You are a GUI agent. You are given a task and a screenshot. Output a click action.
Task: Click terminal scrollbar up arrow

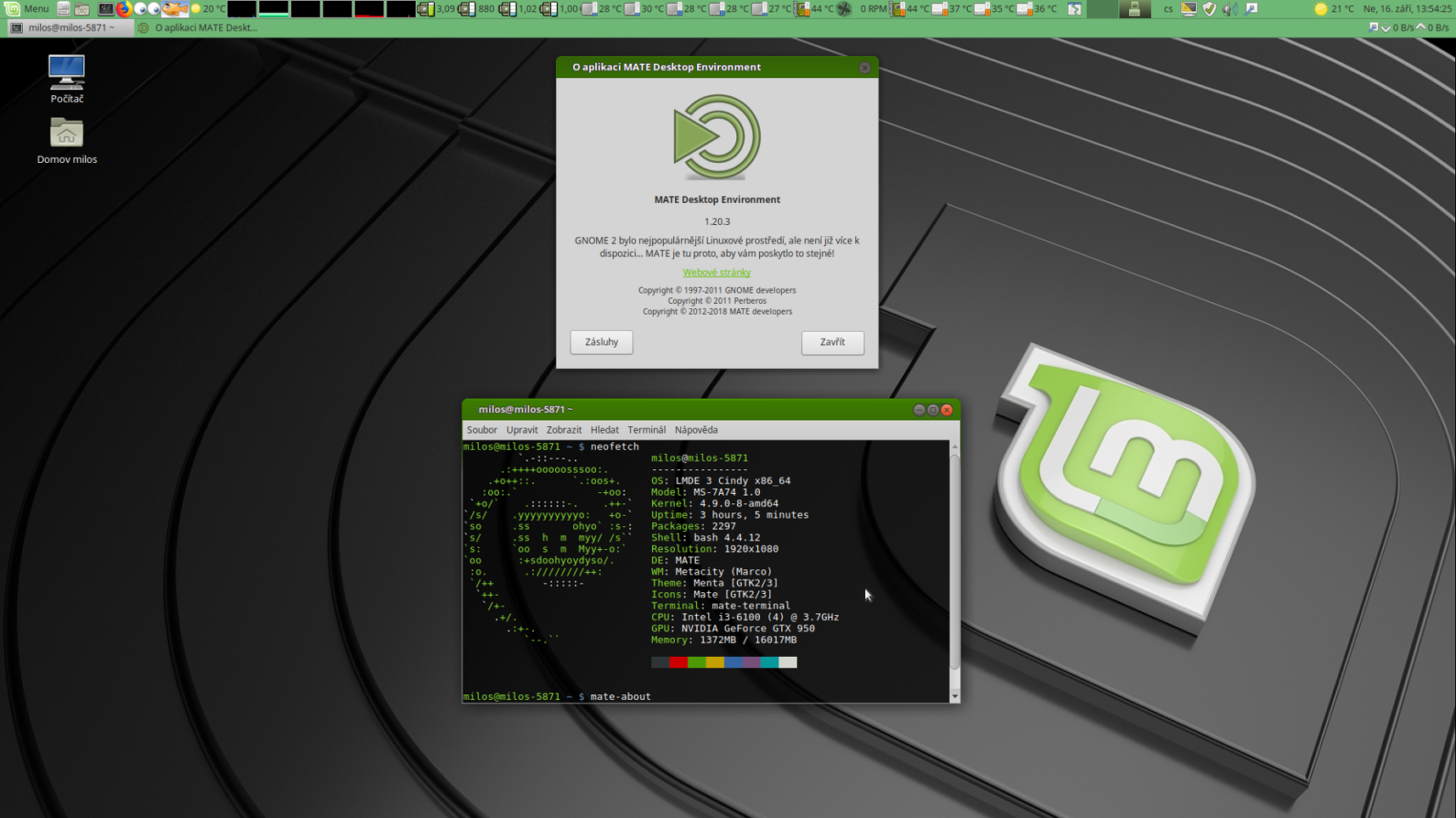pos(954,445)
